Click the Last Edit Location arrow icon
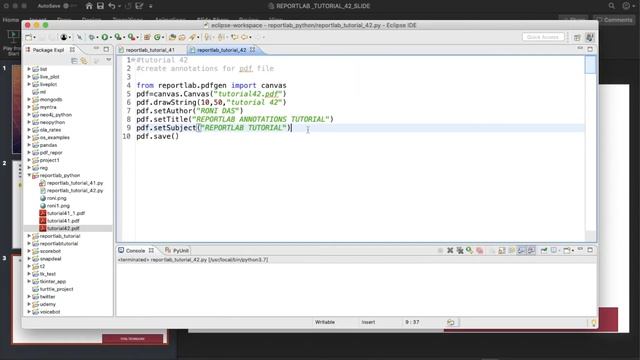The height and width of the screenshot is (360, 640). [x=234, y=37]
